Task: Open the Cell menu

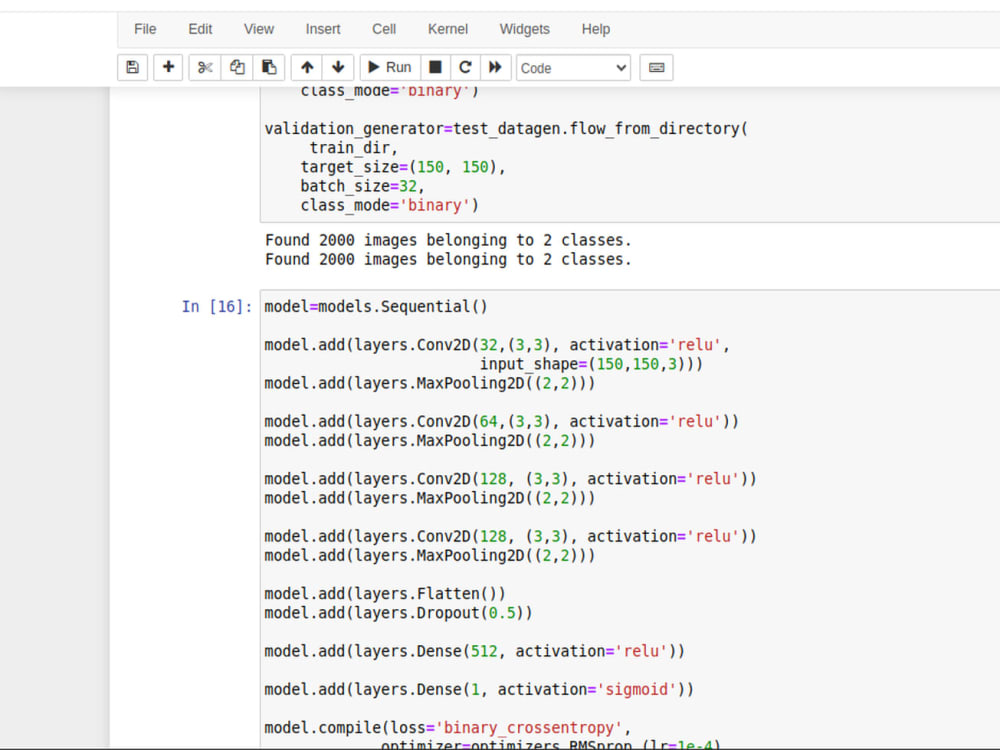Action: pyautogui.click(x=384, y=29)
